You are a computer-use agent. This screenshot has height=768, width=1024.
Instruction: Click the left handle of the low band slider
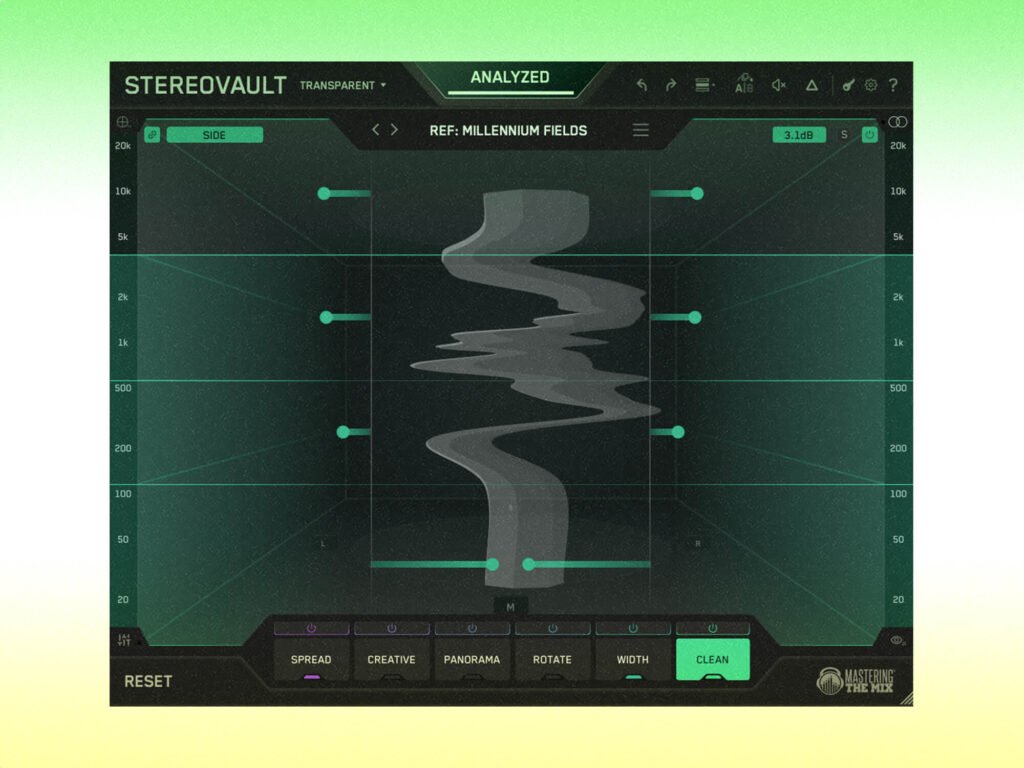point(493,564)
